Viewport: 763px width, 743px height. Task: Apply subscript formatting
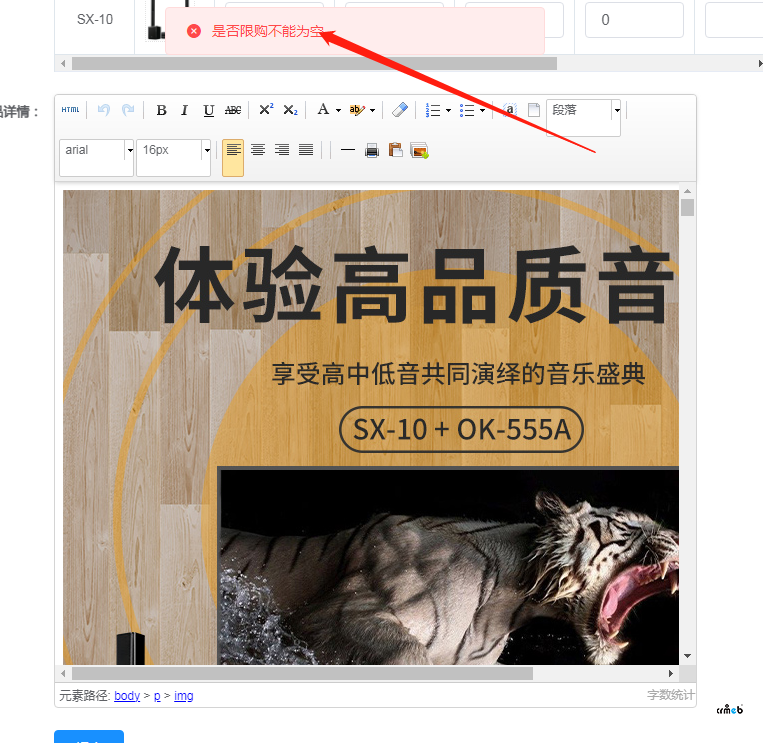tap(291, 110)
